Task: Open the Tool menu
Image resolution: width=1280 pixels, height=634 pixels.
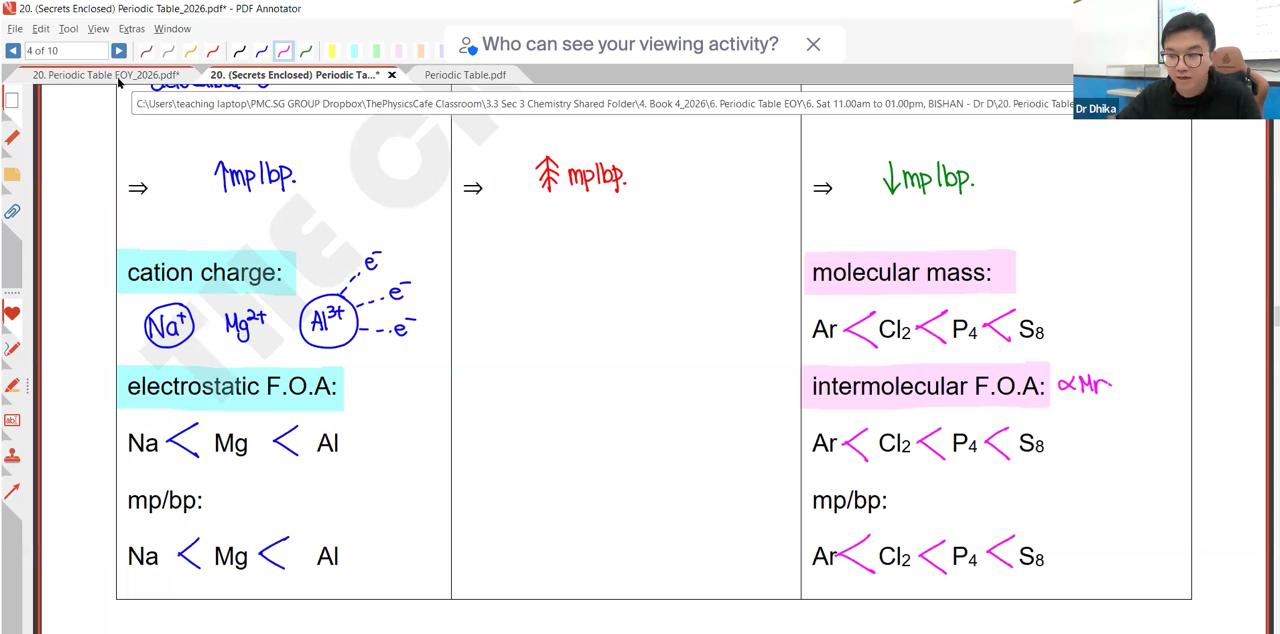Action: coord(68,29)
